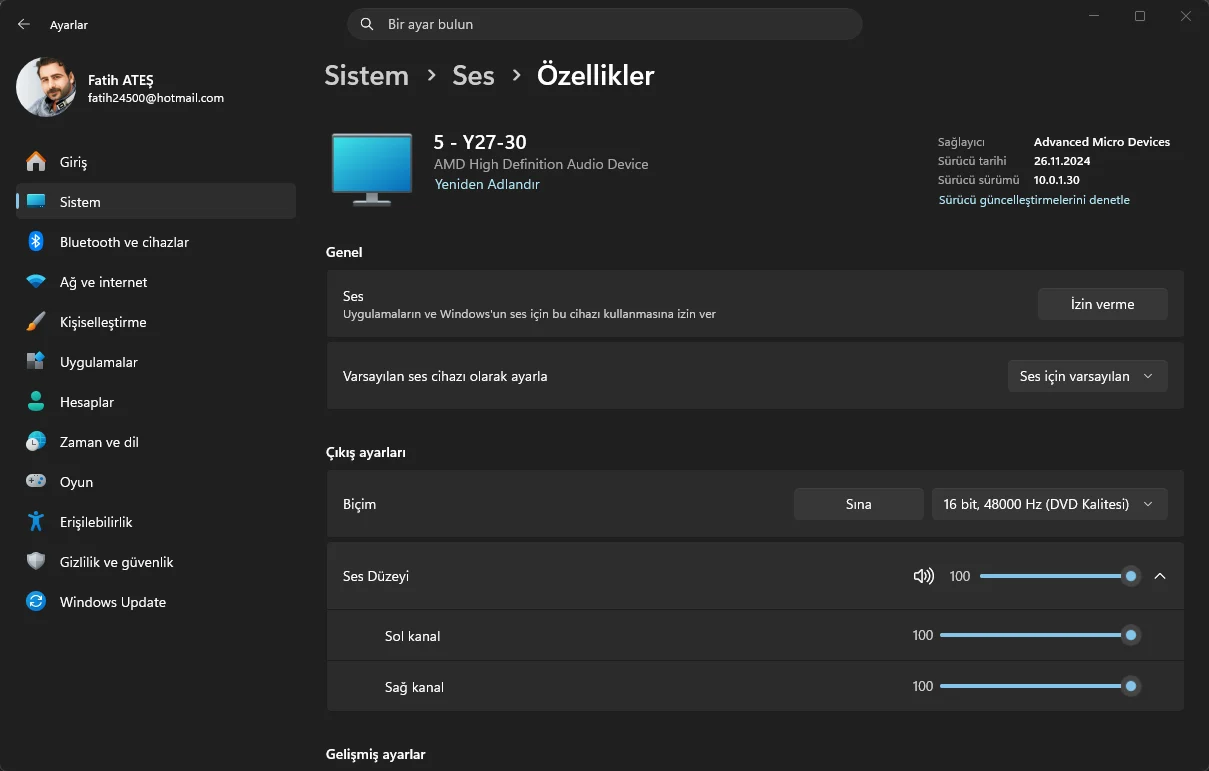Click the driver date 26.11.2024
The width and height of the screenshot is (1209, 771).
[x=1062, y=161]
